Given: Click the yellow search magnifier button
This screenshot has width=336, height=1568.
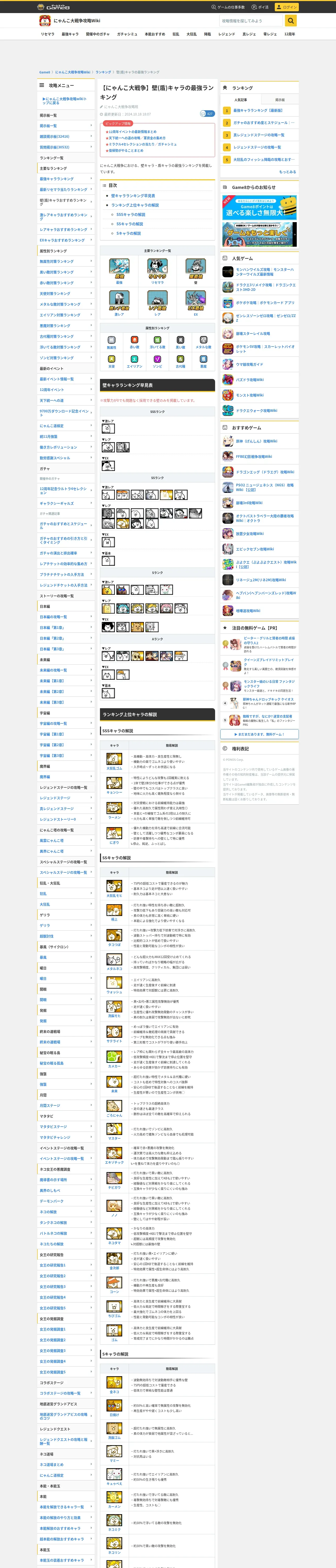Looking at the screenshot, I should (292, 21).
